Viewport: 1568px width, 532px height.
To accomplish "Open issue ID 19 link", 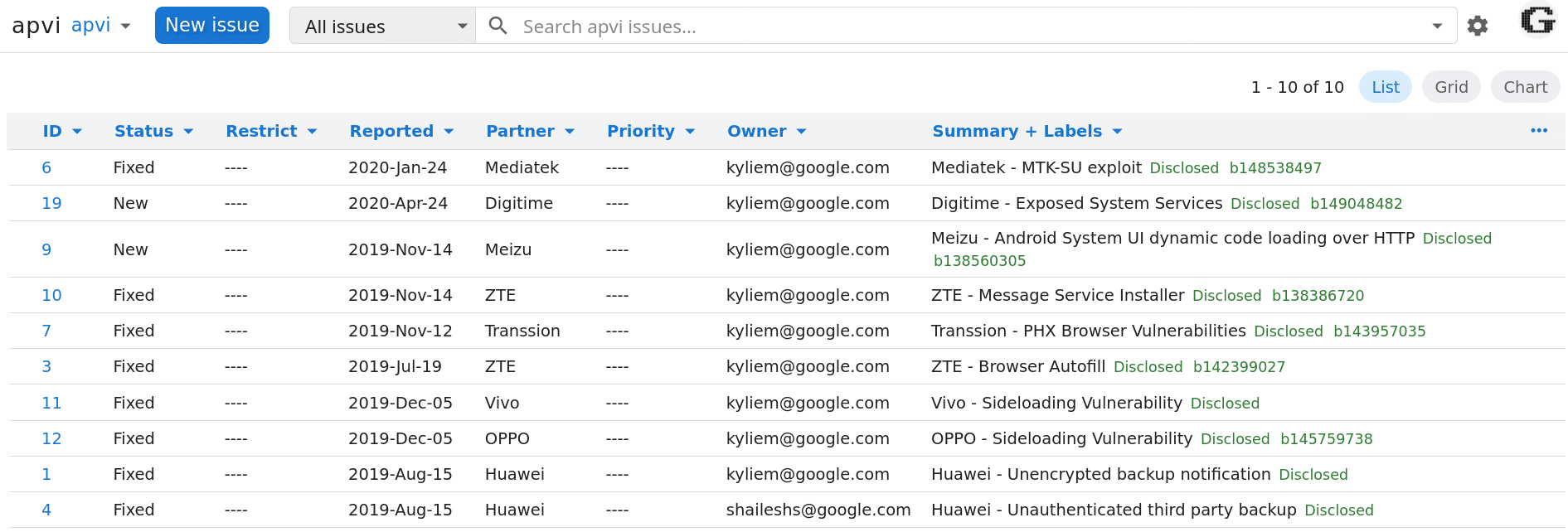I will point(51,203).
